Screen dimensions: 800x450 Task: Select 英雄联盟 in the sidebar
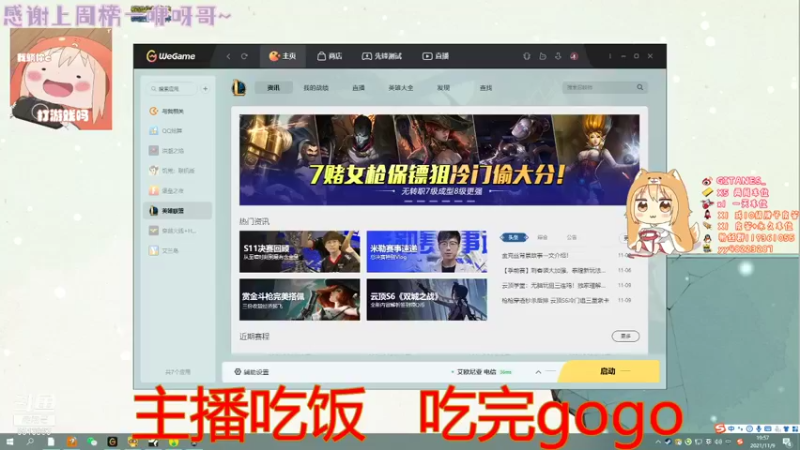point(177,210)
